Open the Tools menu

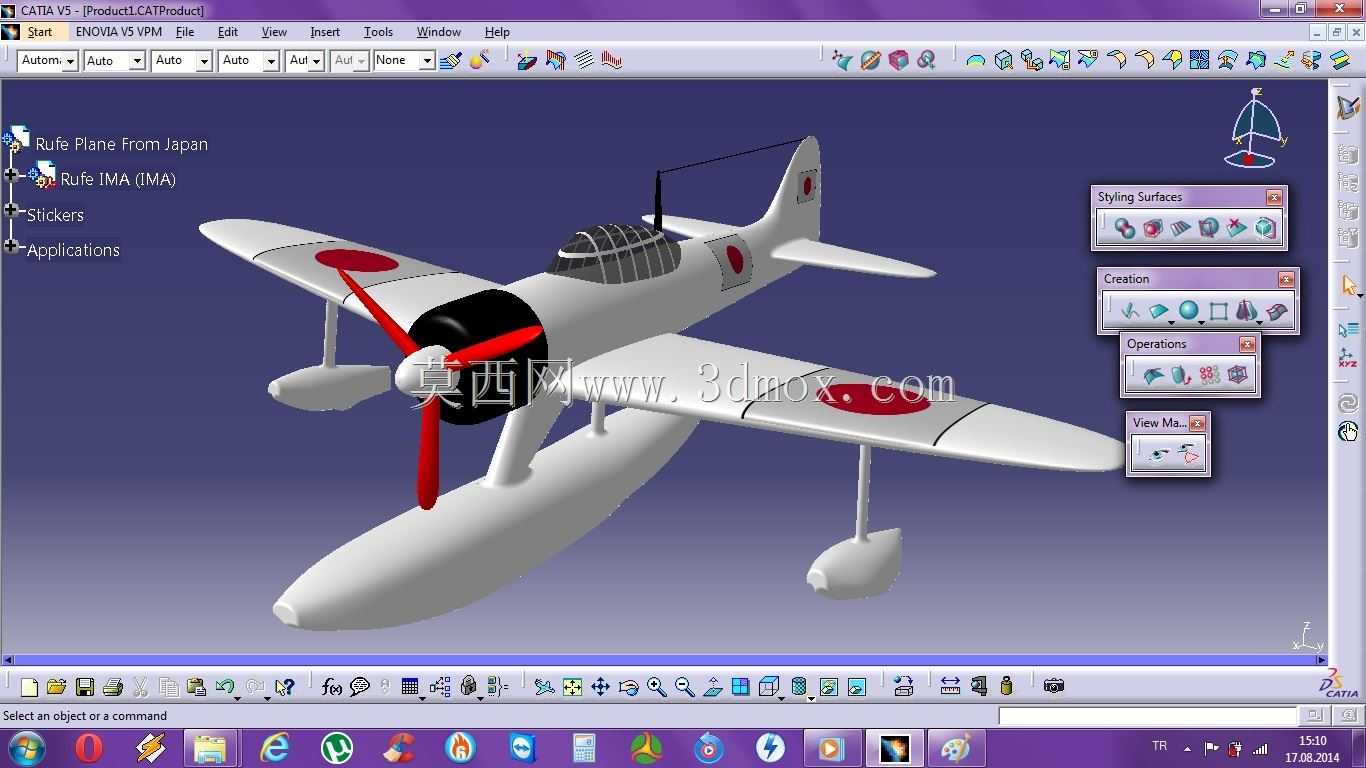[378, 32]
